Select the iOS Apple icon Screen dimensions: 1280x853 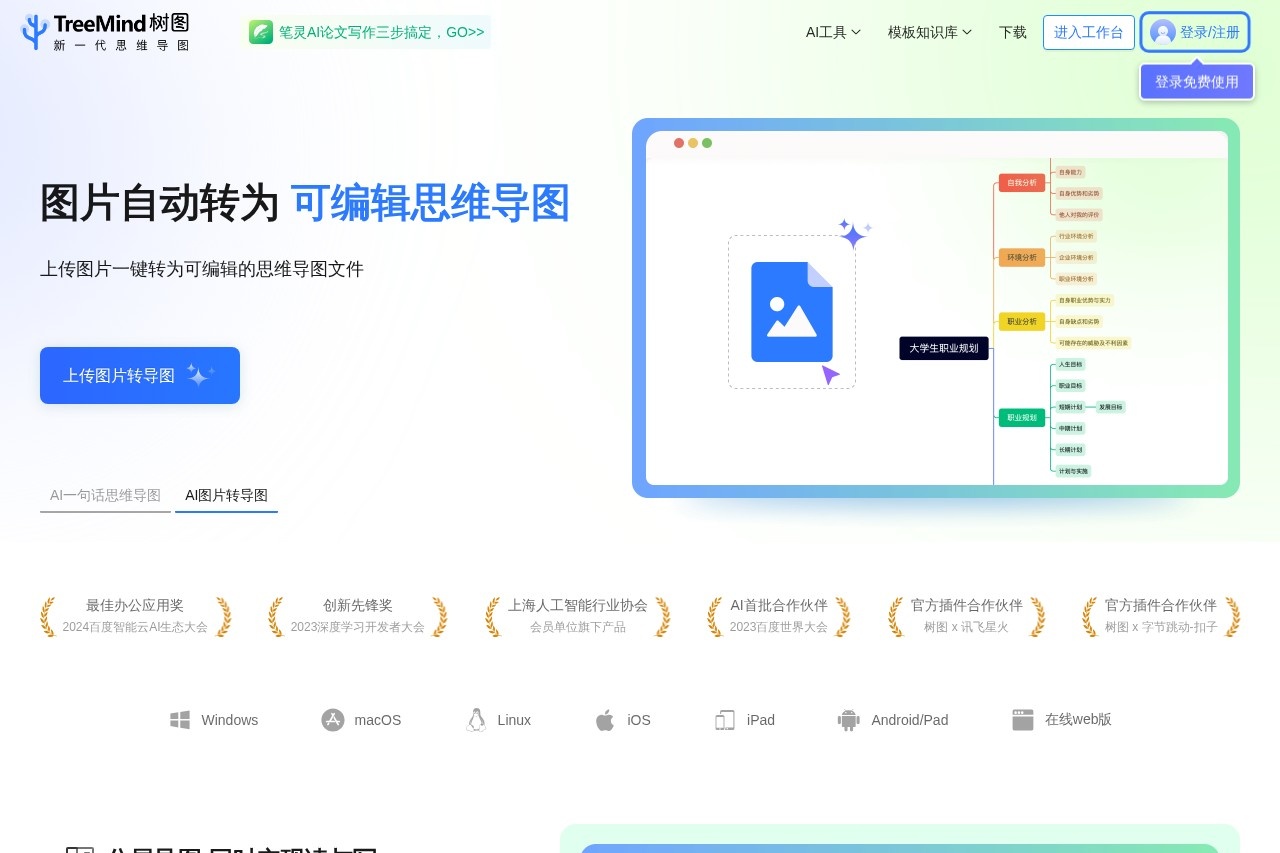(x=606, y=719)
